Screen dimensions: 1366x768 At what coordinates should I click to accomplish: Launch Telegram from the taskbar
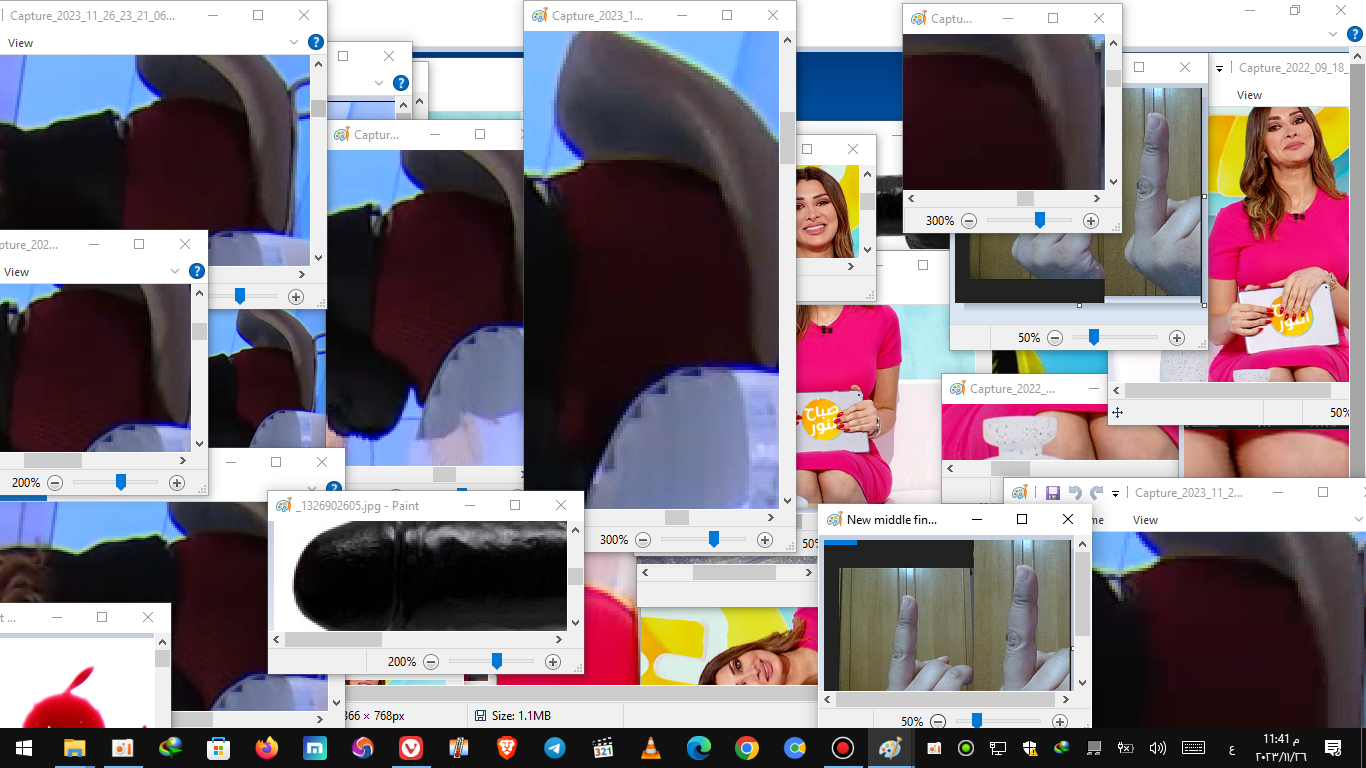[x=554, y=748]
